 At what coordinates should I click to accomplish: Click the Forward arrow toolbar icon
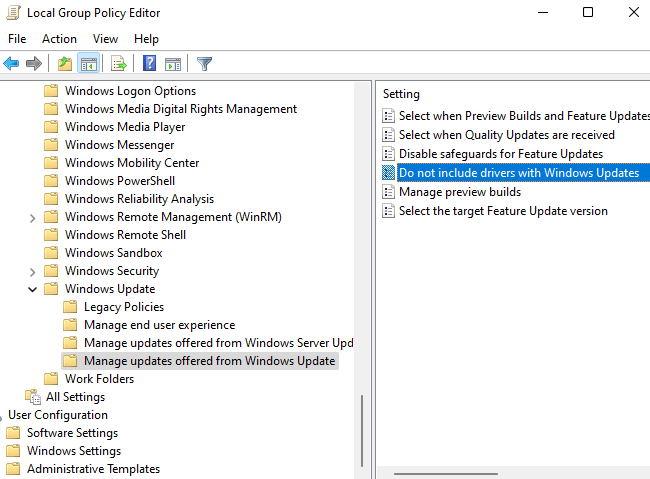click(34, 64)
